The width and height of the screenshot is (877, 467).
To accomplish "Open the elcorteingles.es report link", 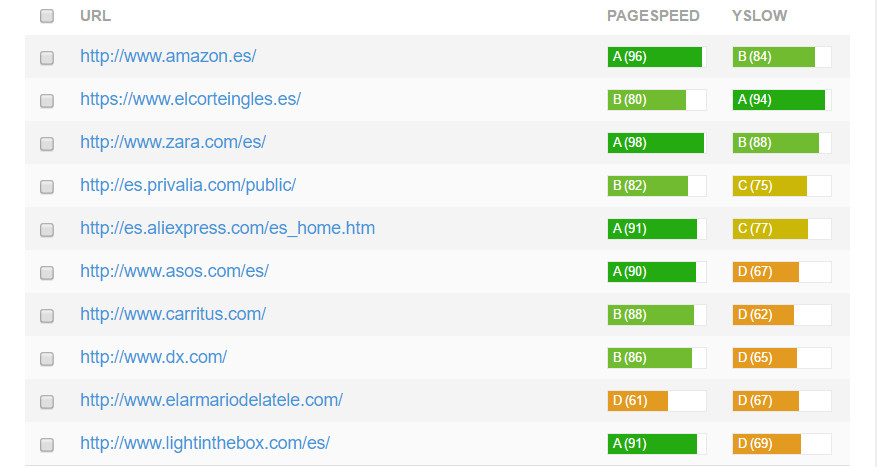I will [x=190, y=99].
